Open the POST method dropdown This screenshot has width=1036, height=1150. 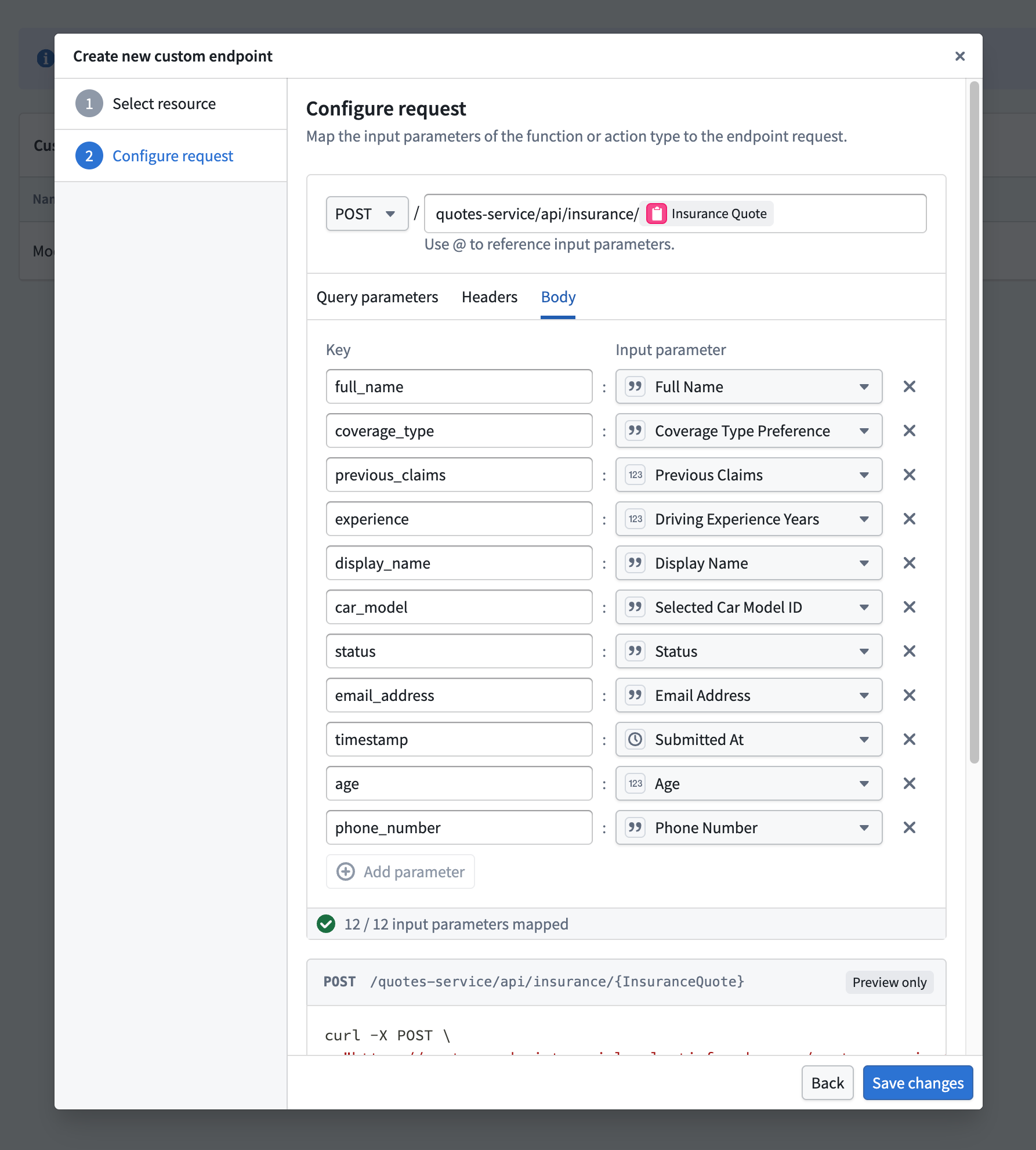tap(367, 214)
